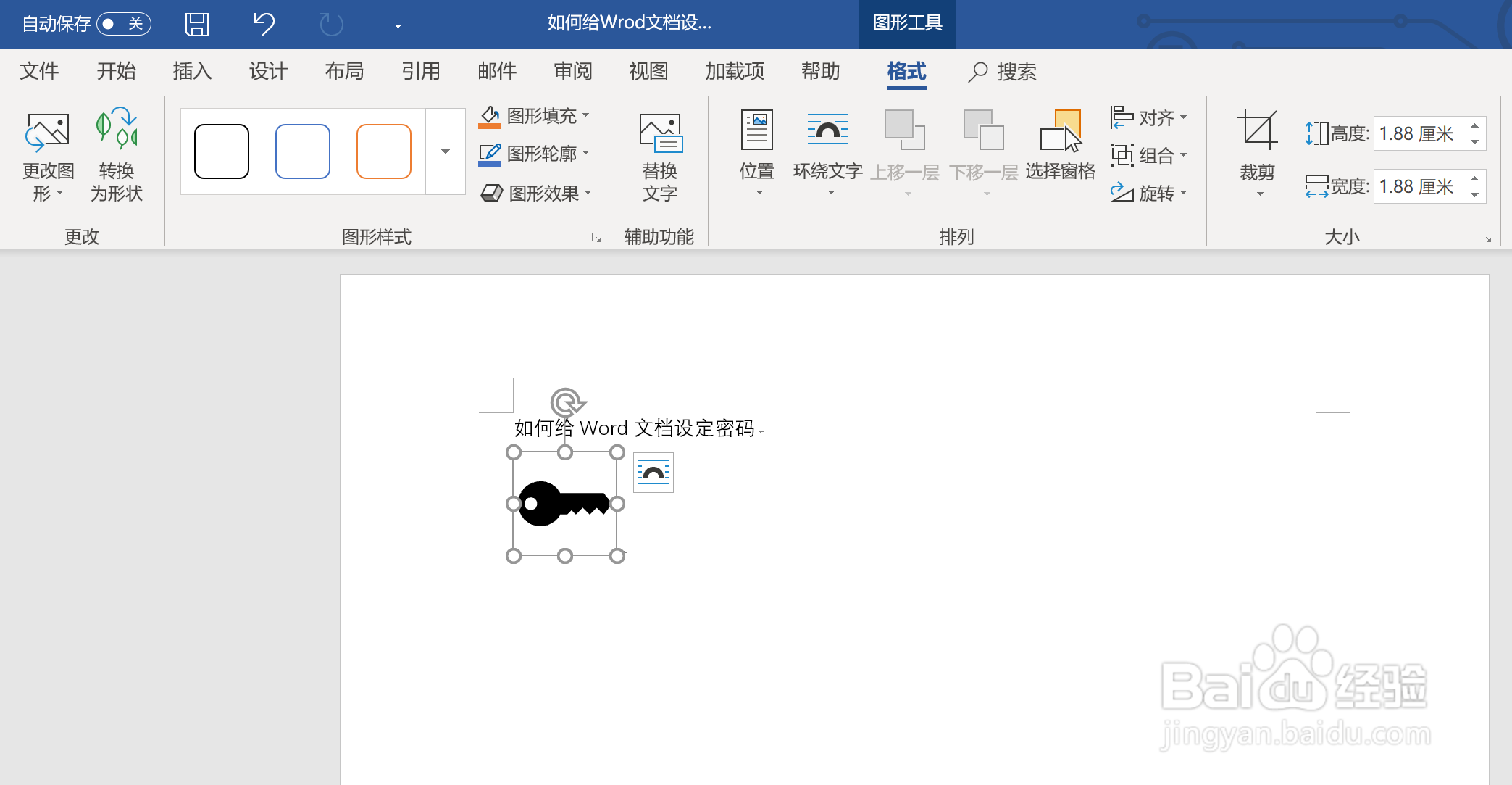Click the 上移一层 bring forward button
Image resolution: width=1512 pixels, height=785 pixels.
tap(905, 154)
